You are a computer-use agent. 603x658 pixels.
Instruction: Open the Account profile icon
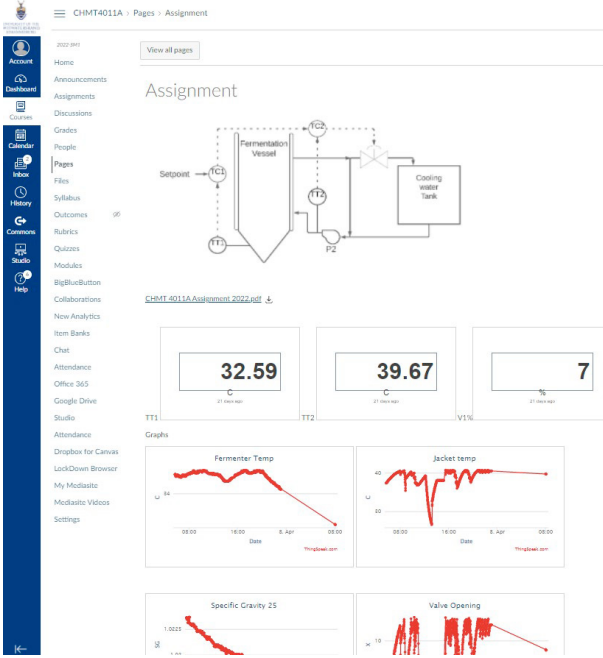click(20, 49)
